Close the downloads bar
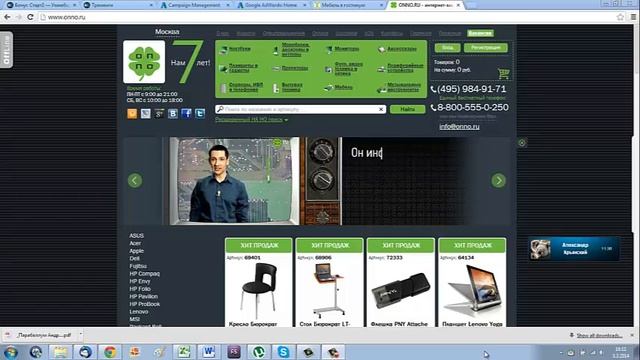Image resolution: width=640 pixels, height=360 pixels. (x=632, y=335)
